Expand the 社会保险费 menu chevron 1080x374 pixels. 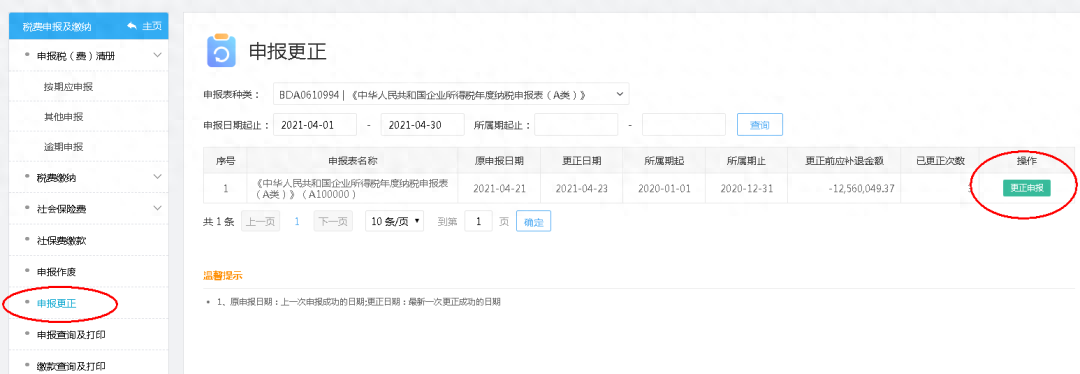pyautogui.click(x=157, y=208)
